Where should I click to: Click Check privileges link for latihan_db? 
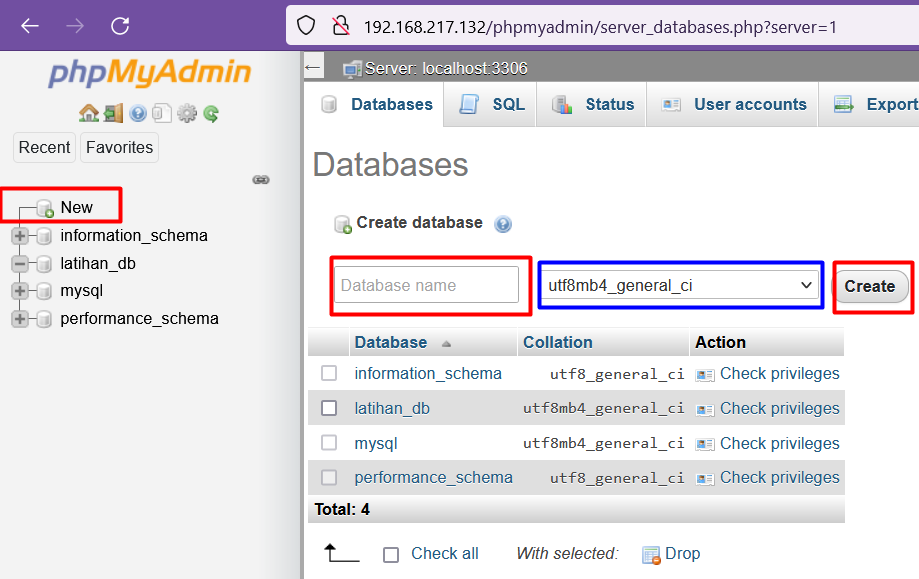click(780, 408)
